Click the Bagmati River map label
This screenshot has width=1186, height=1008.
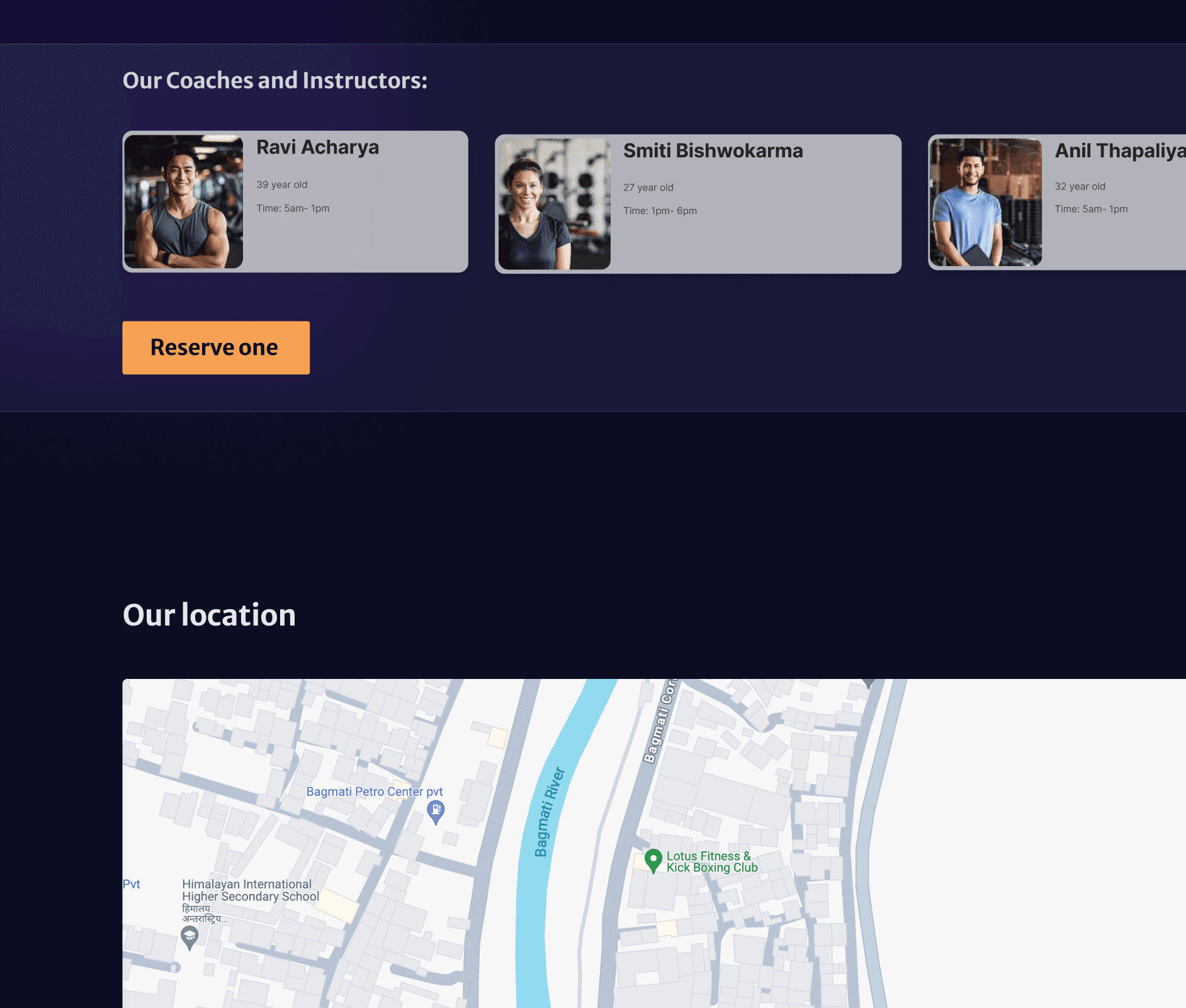pyautogui.click(x=548, y=812)
